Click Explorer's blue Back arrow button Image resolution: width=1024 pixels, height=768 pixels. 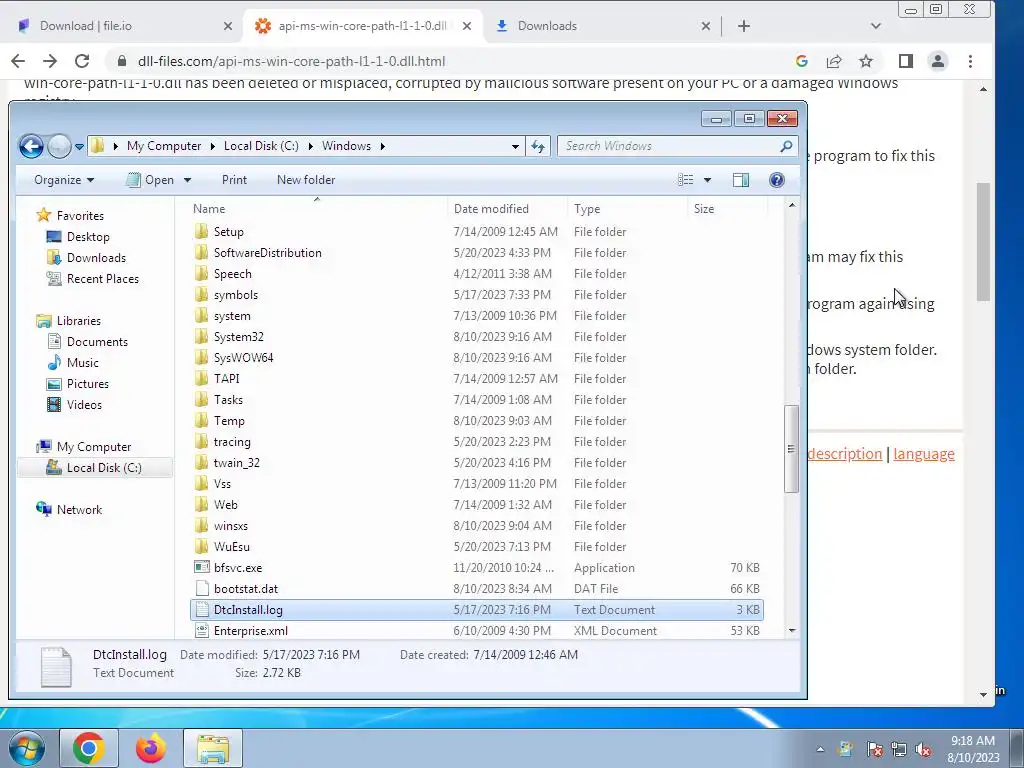coord(31,146)
